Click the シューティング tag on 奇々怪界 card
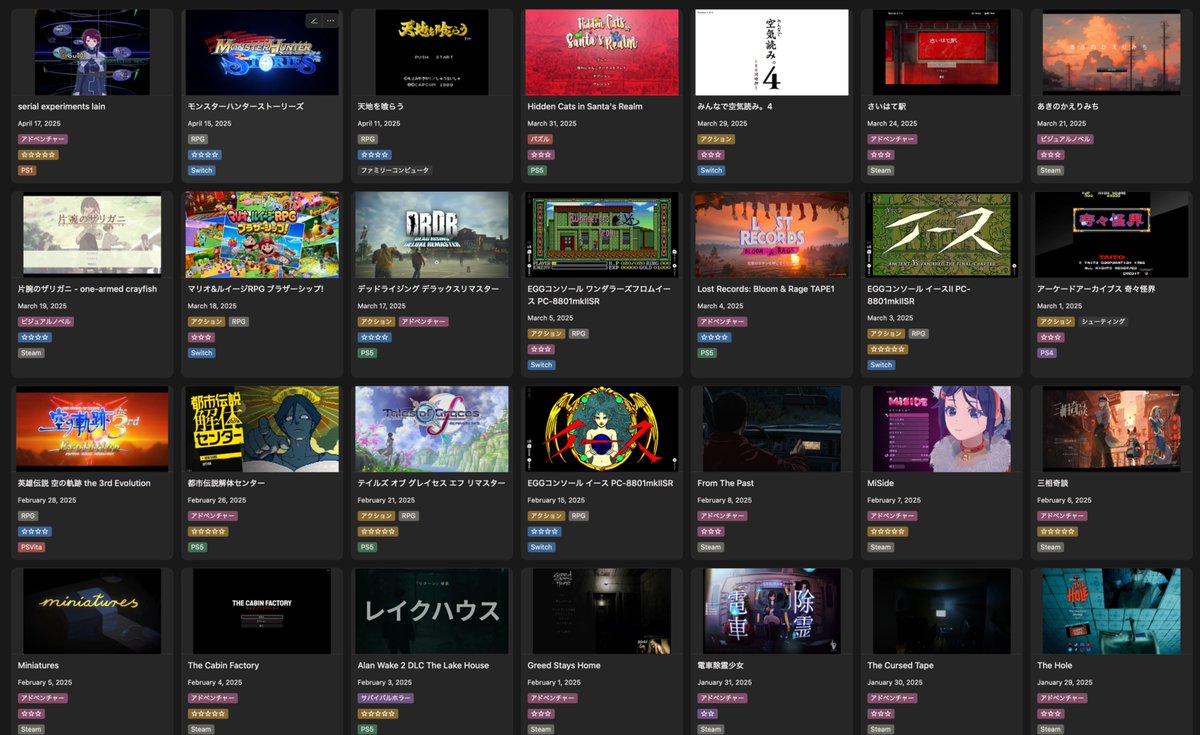The image size is (1200, 735). click(1103, 322)
